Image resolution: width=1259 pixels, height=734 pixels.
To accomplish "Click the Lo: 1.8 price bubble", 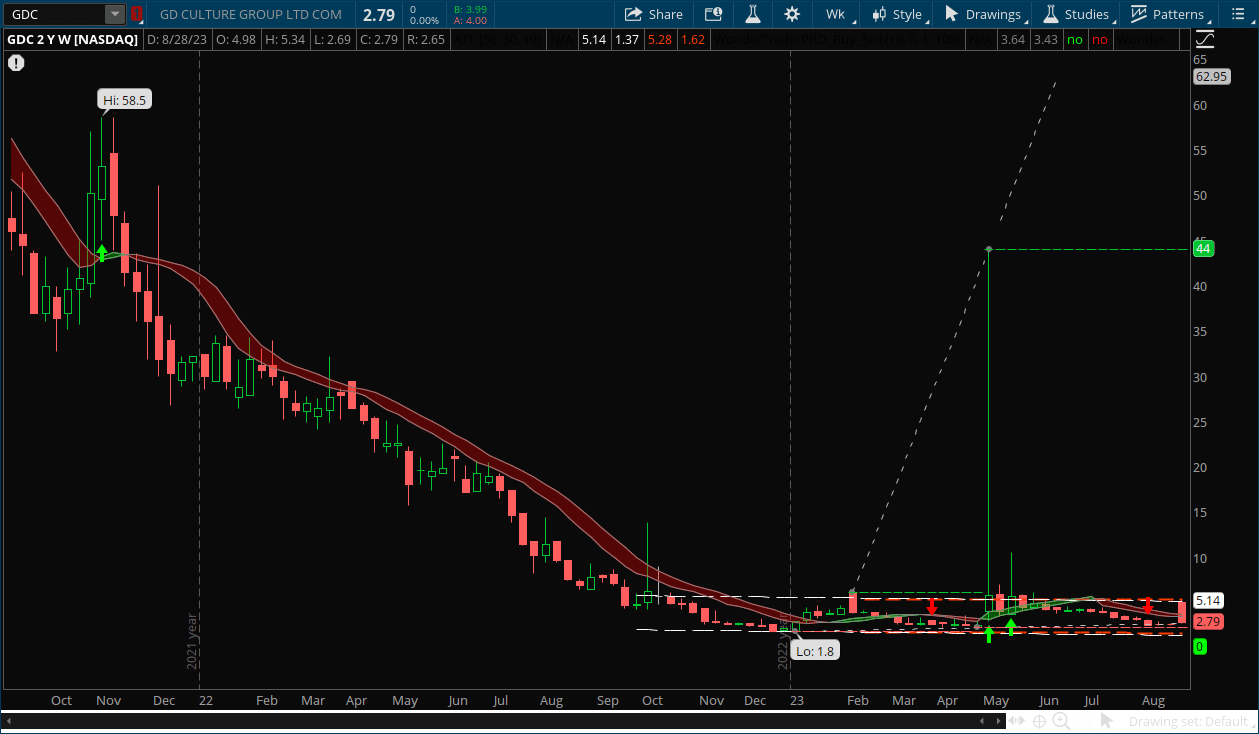I will (814, 651).
